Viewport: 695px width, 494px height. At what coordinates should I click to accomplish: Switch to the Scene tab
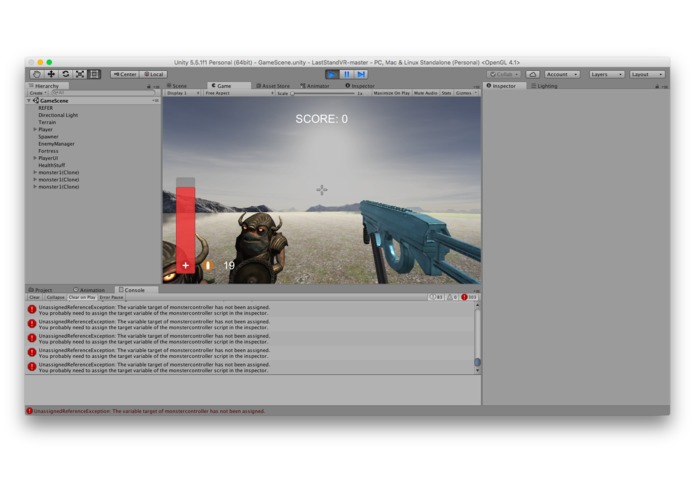177,86
